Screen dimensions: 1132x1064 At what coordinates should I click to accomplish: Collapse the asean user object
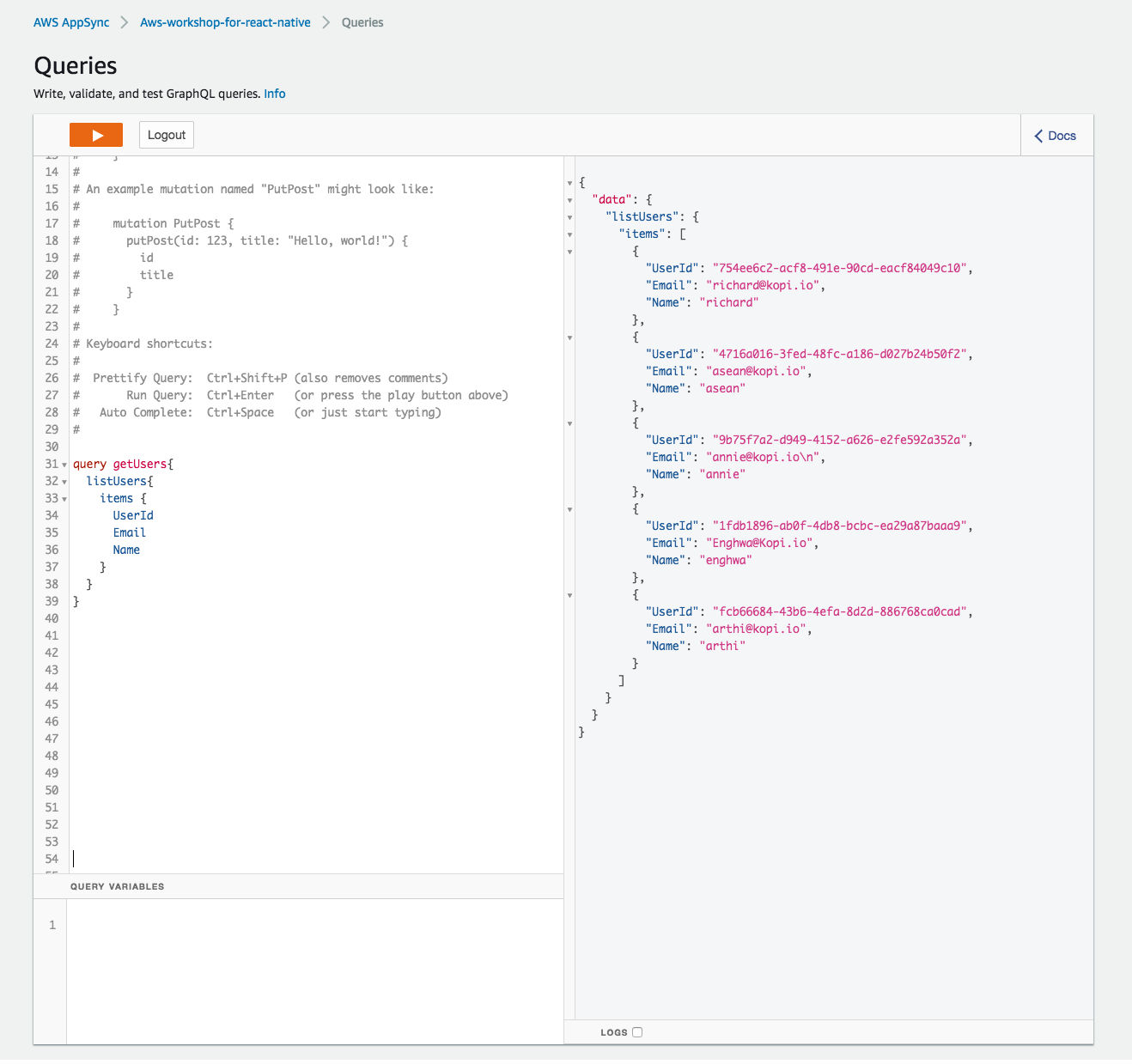click(569, 337)
